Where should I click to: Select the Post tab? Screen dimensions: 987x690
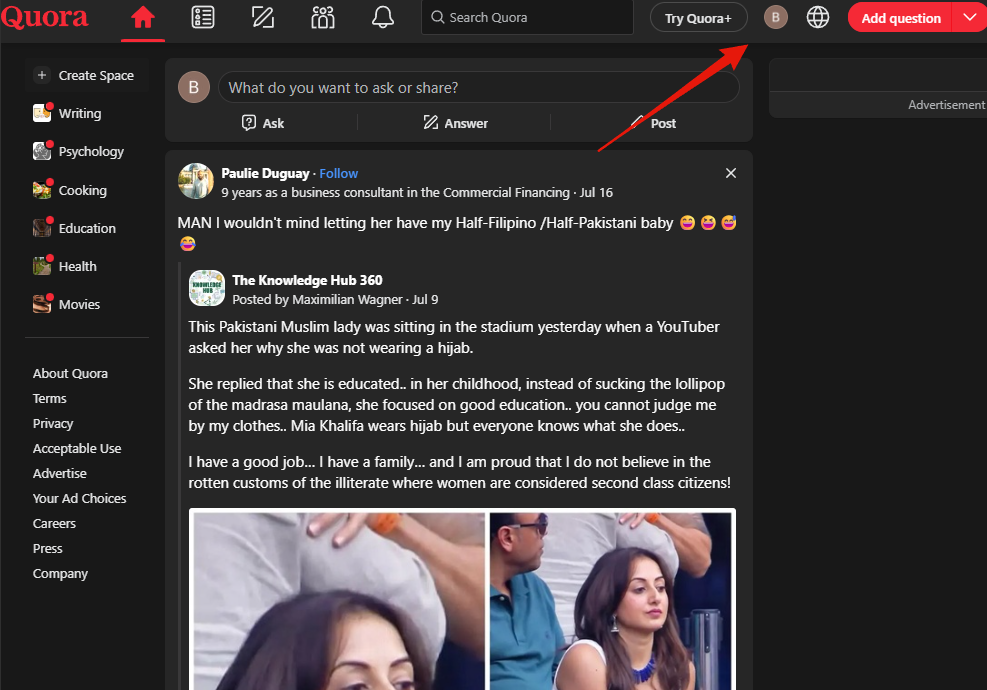coord(653,123)
